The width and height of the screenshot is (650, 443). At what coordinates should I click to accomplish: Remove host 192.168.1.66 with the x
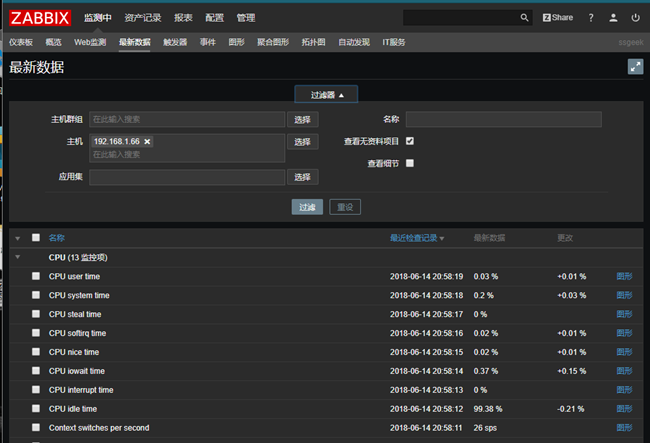point(147,142)
